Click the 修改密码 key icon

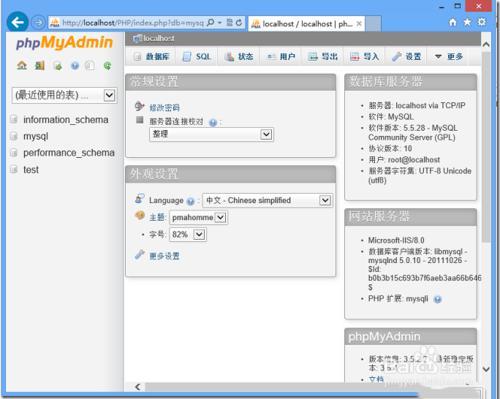pyautogui.click(x=139, y=106)
